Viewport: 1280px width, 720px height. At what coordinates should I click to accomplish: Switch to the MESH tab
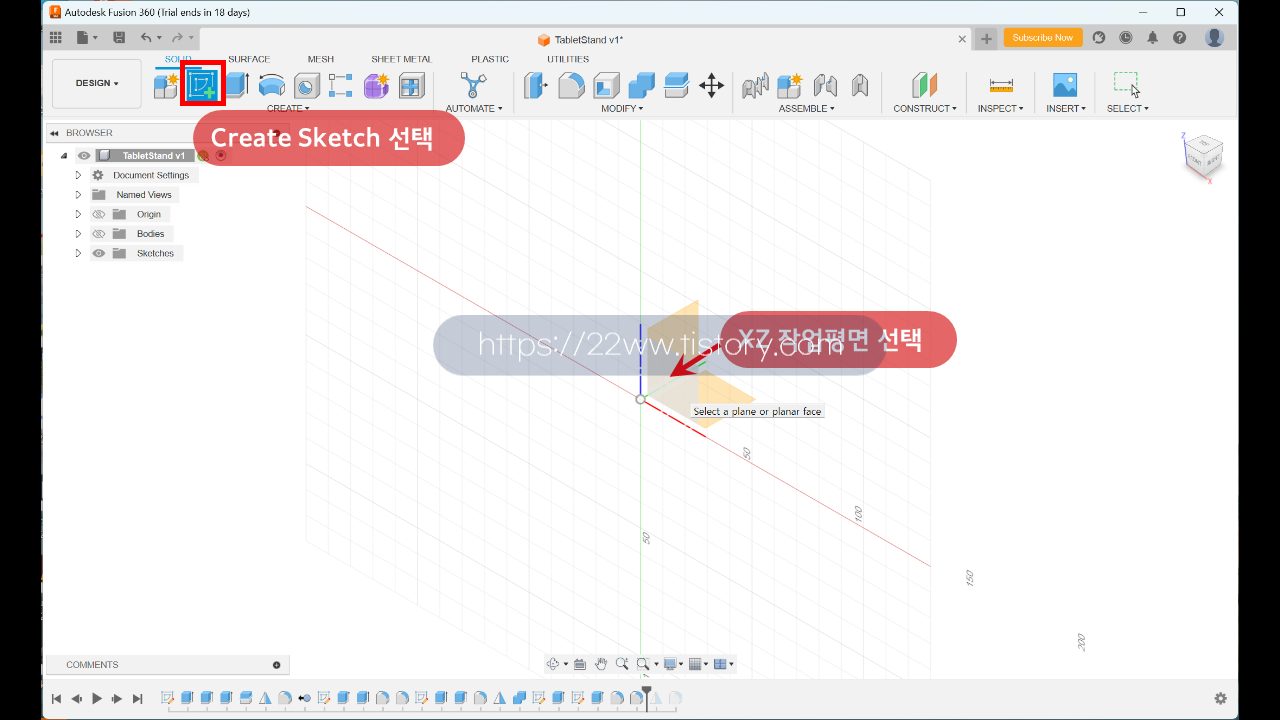point(321,59)
